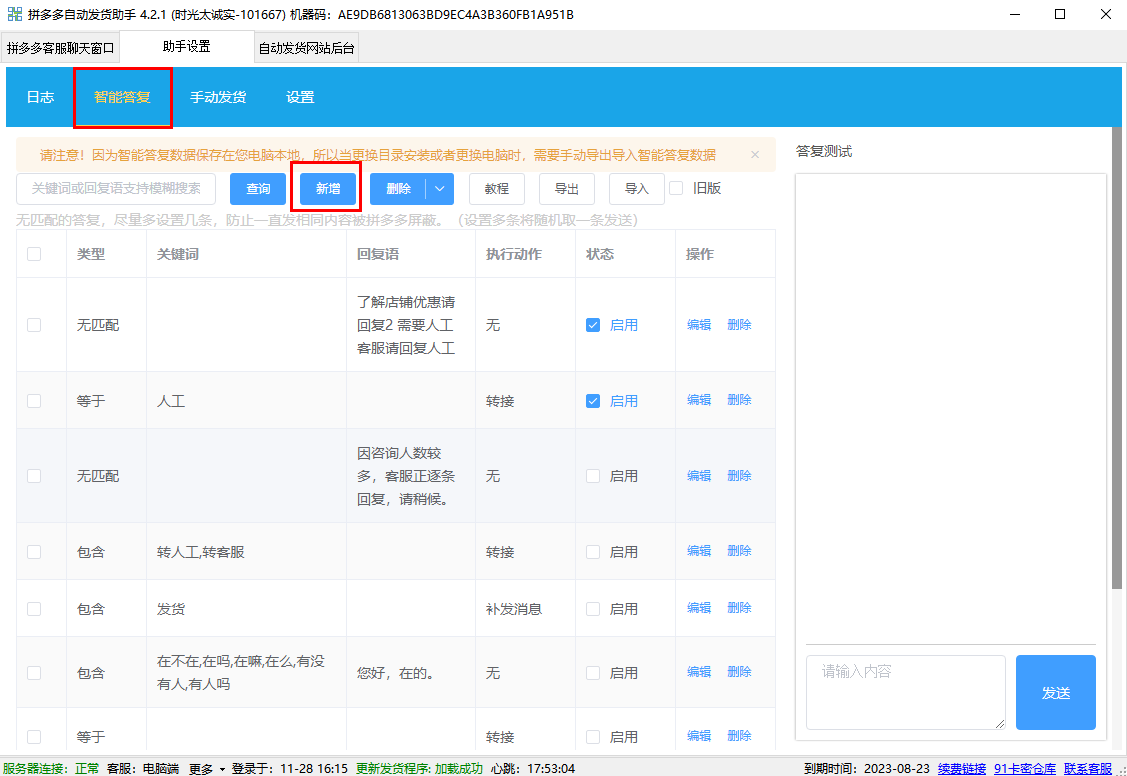
Task: Edit the 了解店铺优惠 reply row
Action: pyautogui.click(x=699, y=325)
